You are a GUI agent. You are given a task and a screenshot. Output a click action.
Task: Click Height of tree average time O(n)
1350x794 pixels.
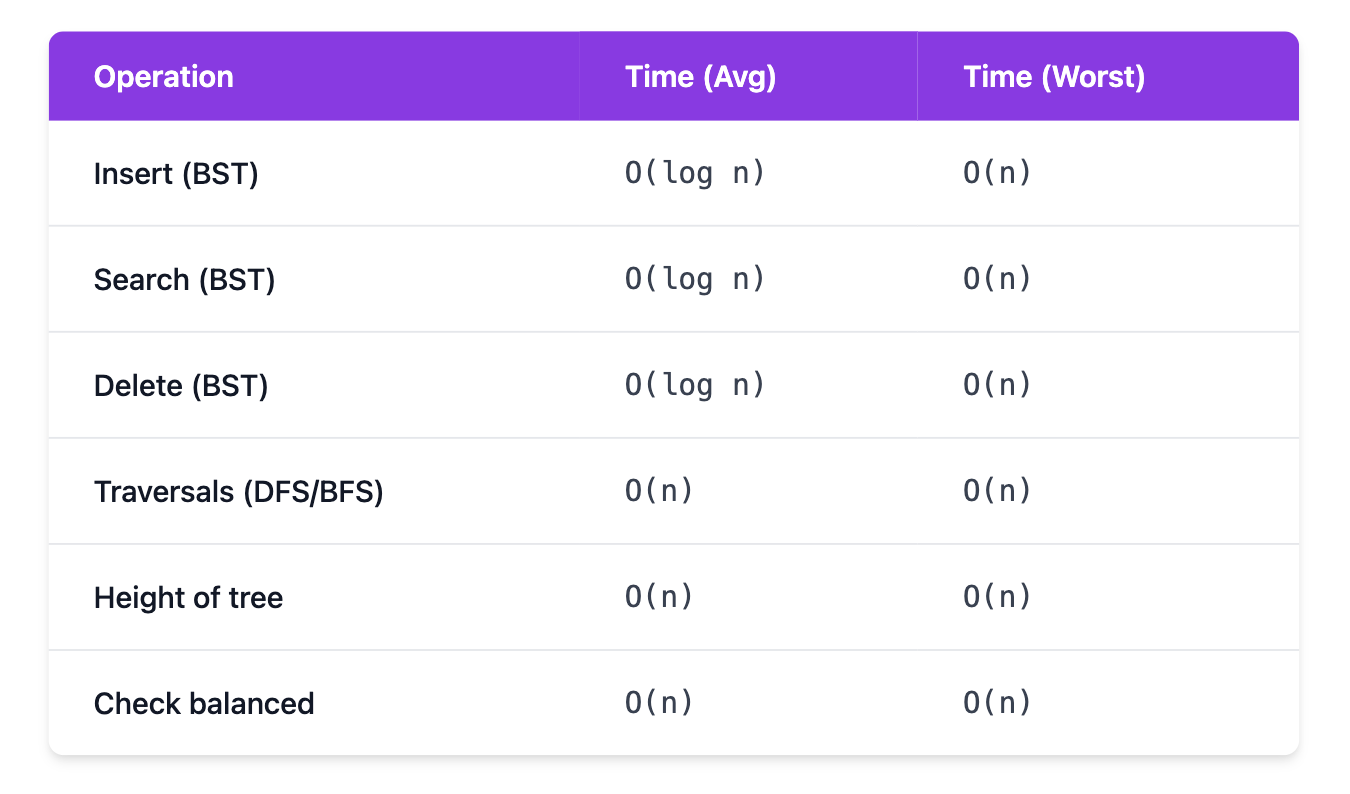point(659,598)
